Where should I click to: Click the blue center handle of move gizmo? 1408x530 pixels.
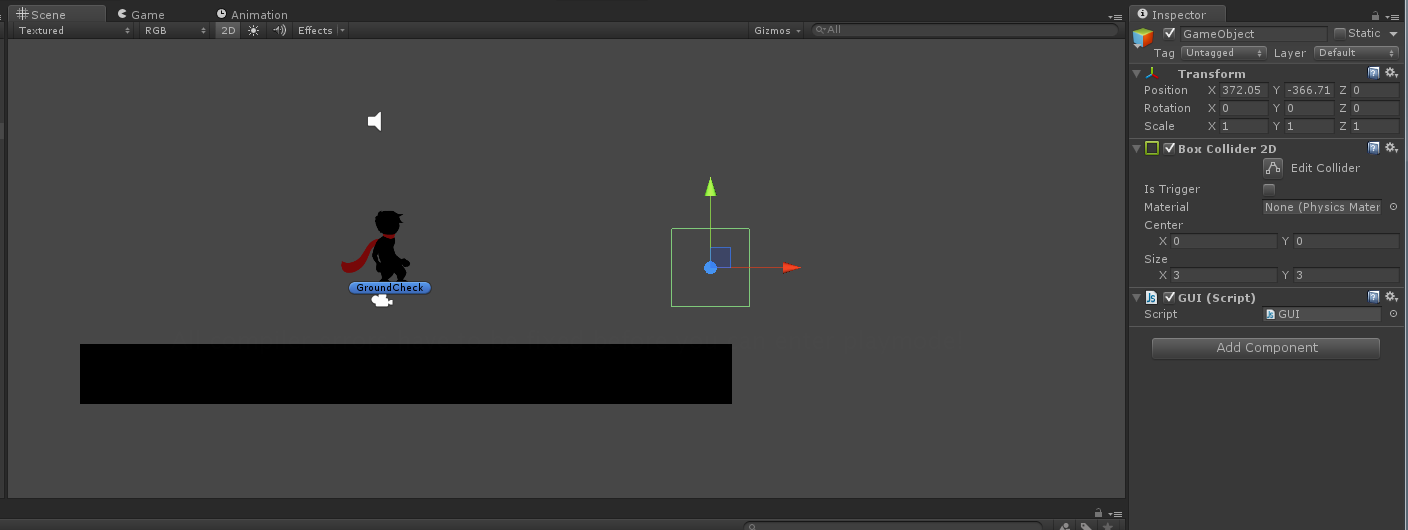[x=710, y=267]
